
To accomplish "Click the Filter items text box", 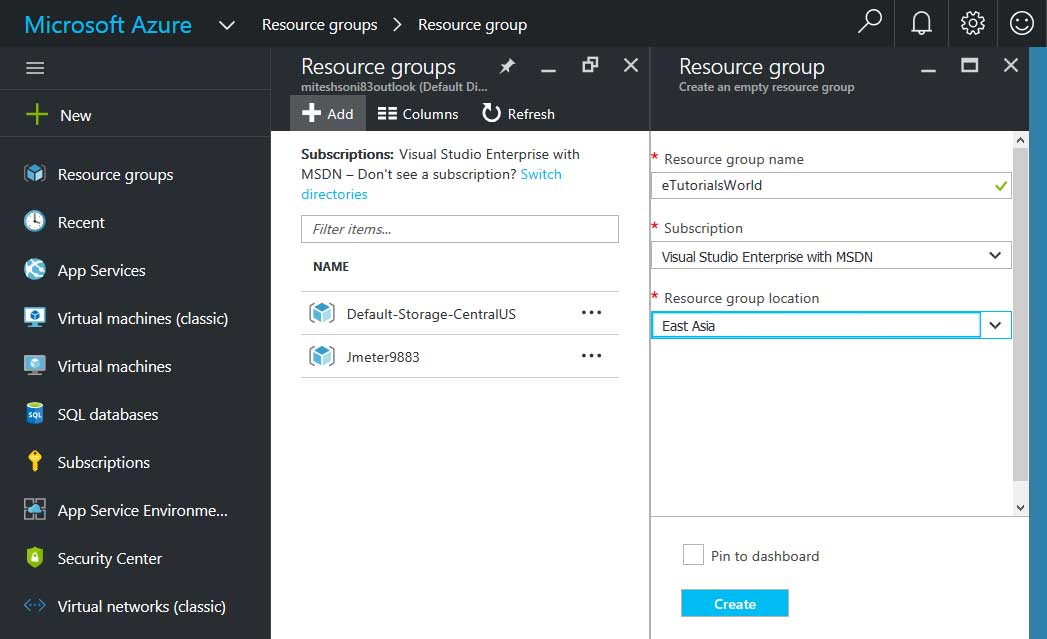I will pos(459,229).
